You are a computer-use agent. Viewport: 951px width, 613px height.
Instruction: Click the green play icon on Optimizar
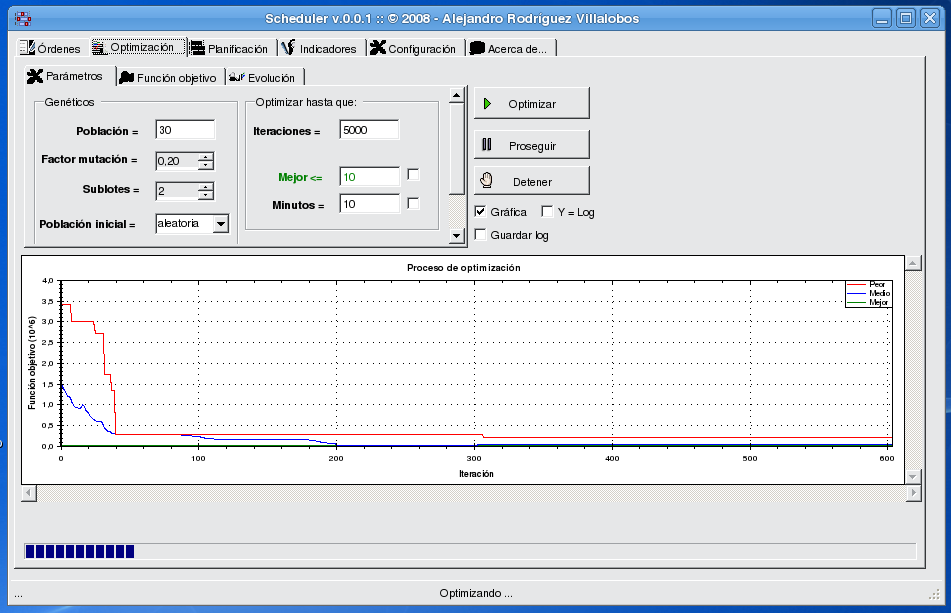487,104
